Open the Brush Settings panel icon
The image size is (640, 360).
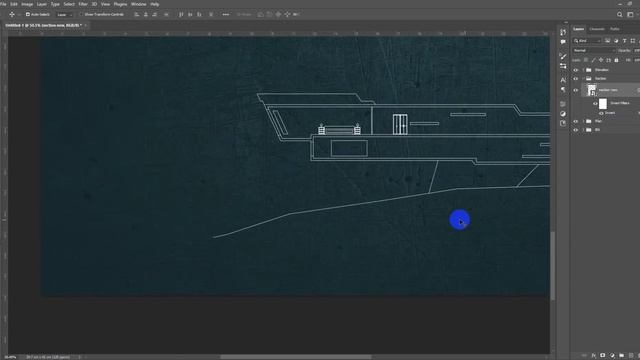tap(563, 56)
